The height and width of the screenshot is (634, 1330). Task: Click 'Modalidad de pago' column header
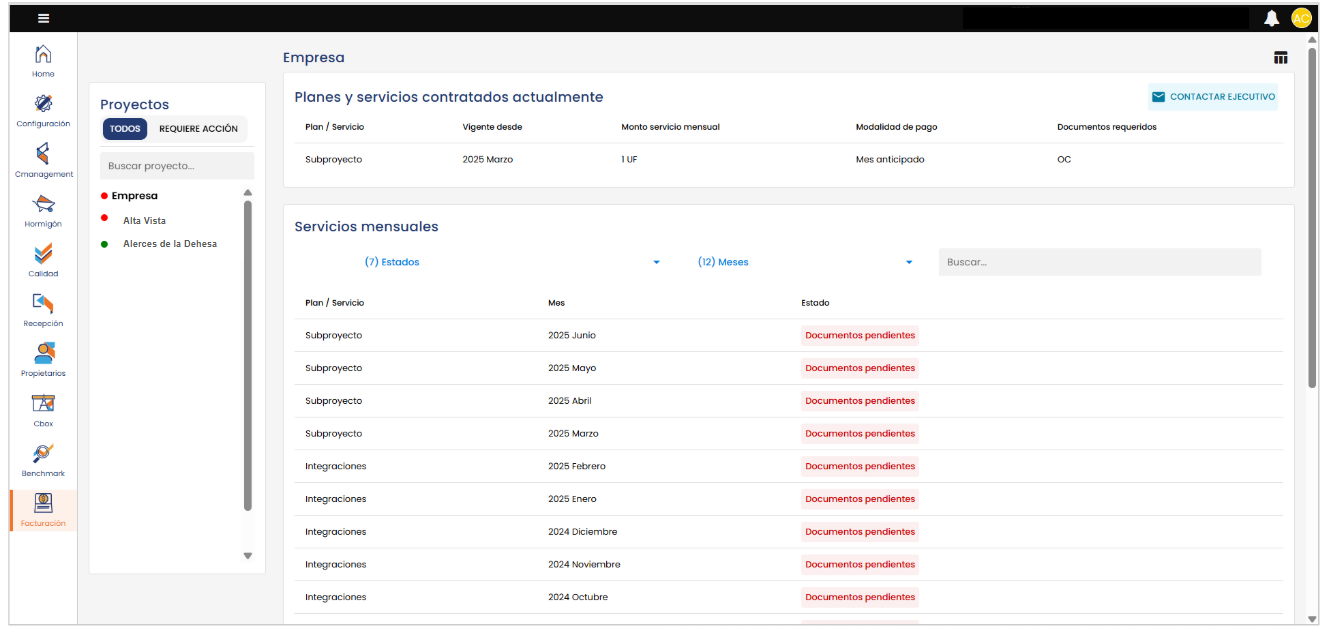(x=896, y=127)
